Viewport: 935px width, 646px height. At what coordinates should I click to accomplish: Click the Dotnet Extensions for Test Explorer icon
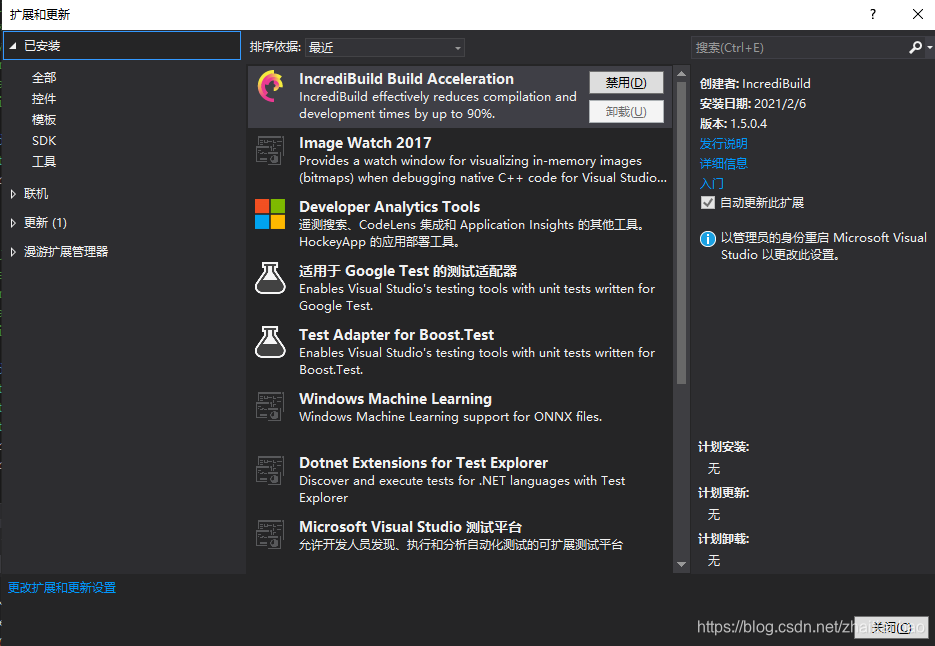[x=270, y=470]
